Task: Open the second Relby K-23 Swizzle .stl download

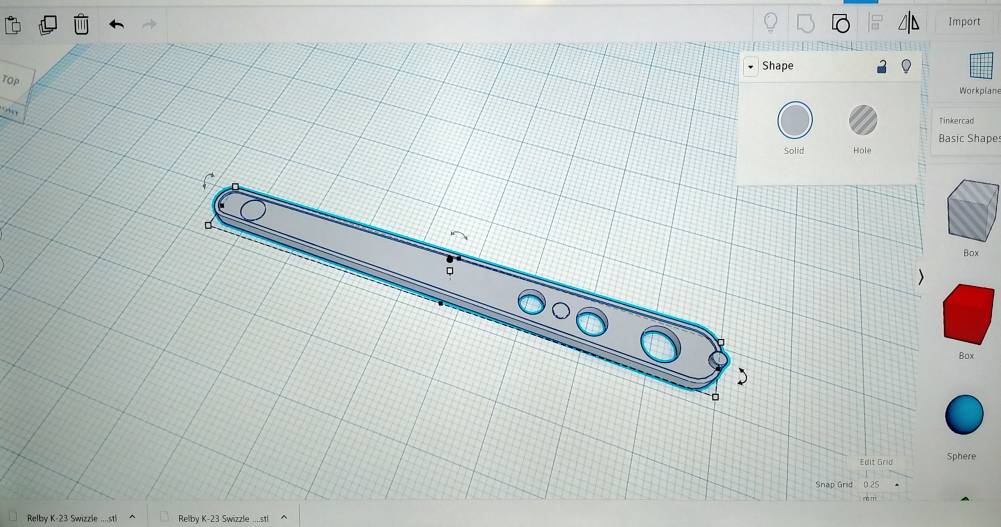Action: click(x=223, y=518)
